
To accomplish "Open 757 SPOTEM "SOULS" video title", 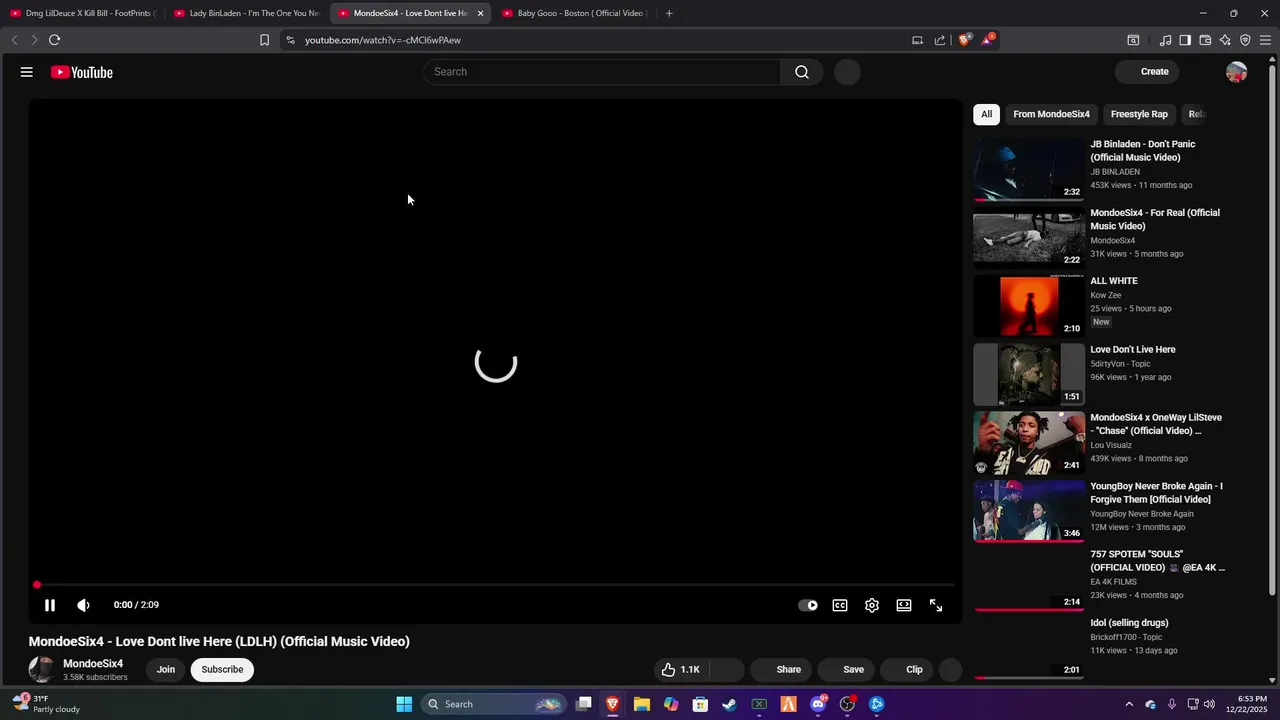I will (x=1157, y=561).
